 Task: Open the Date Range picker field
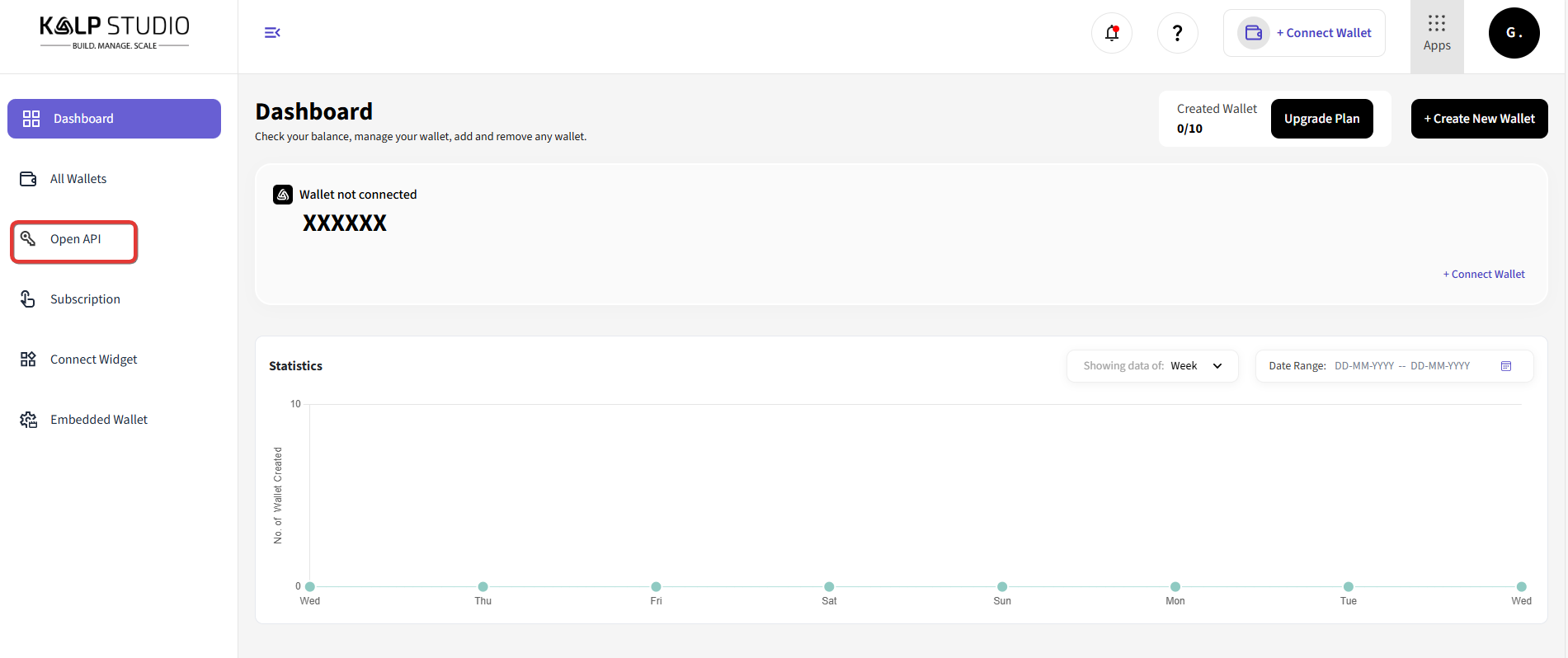pyautogui.click(x=1401, y=366)
